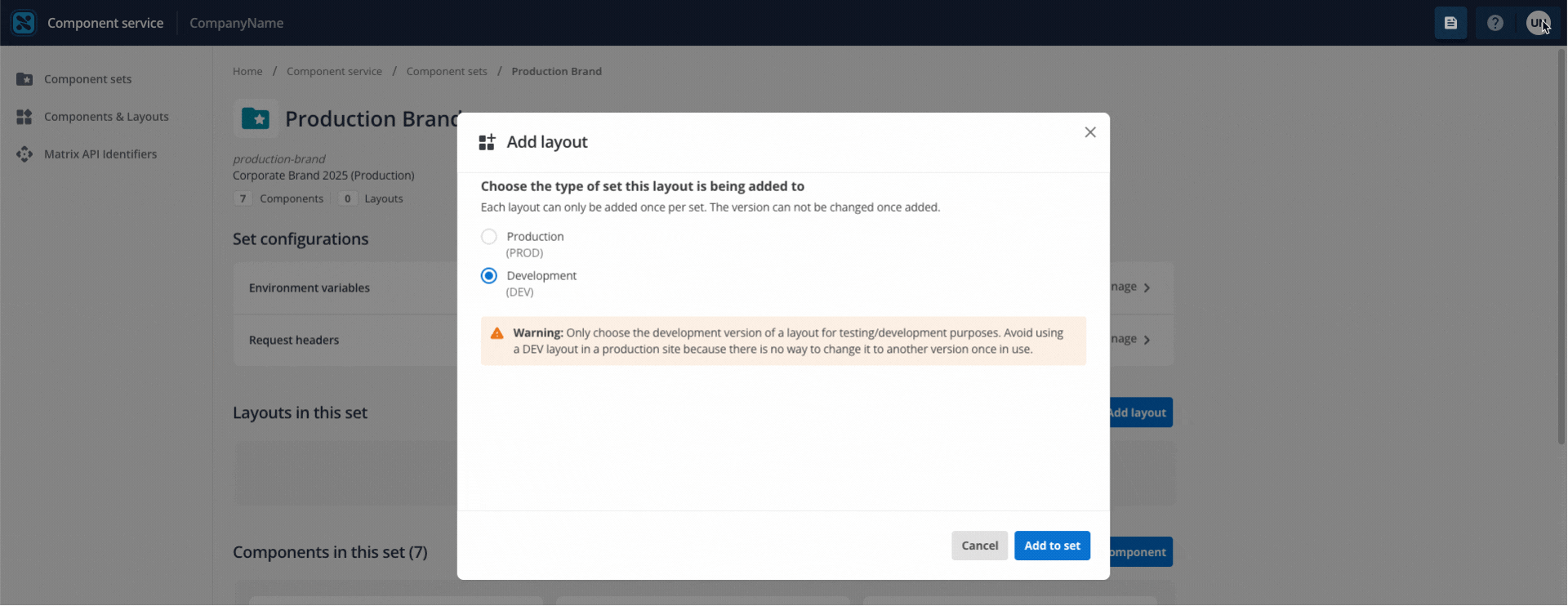Open the user avatar menu
The image size is (1568, 606).
point(1538,23)
